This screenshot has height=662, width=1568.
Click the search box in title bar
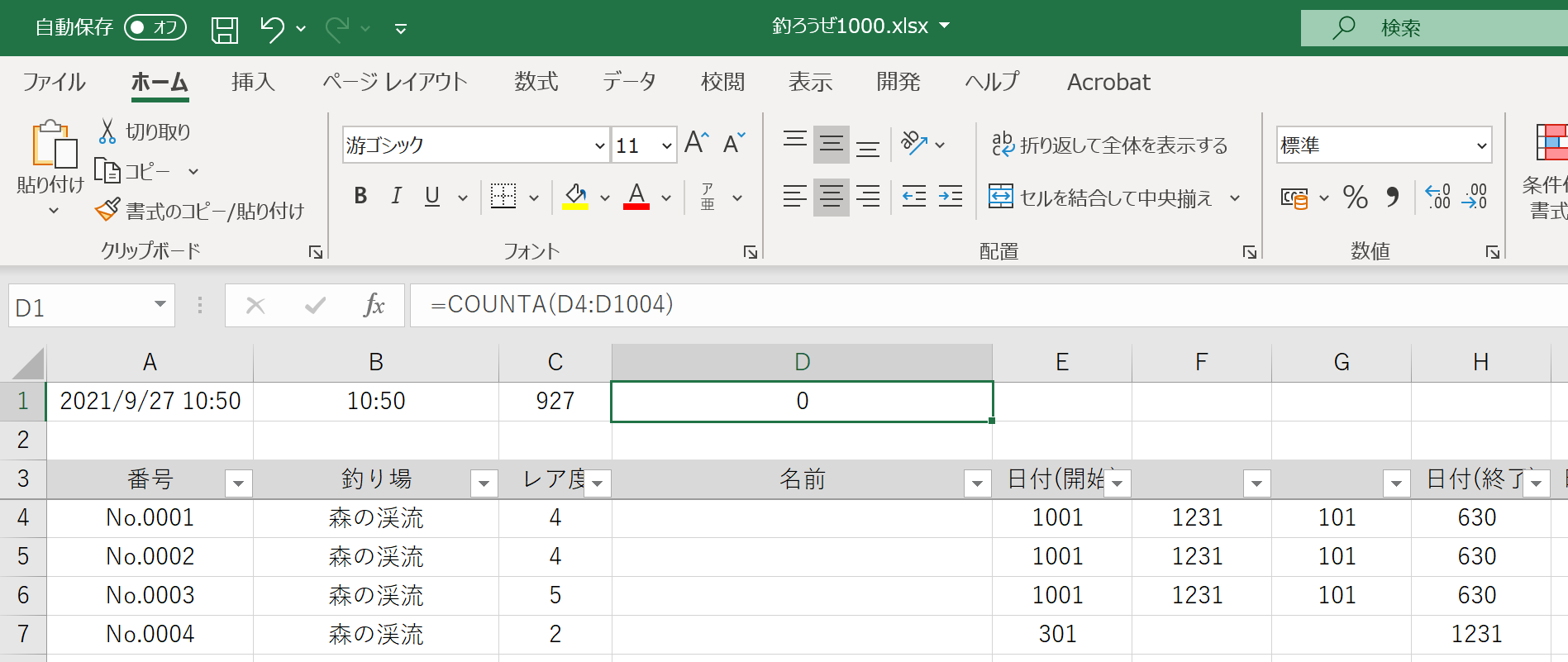click(1434, 28)
